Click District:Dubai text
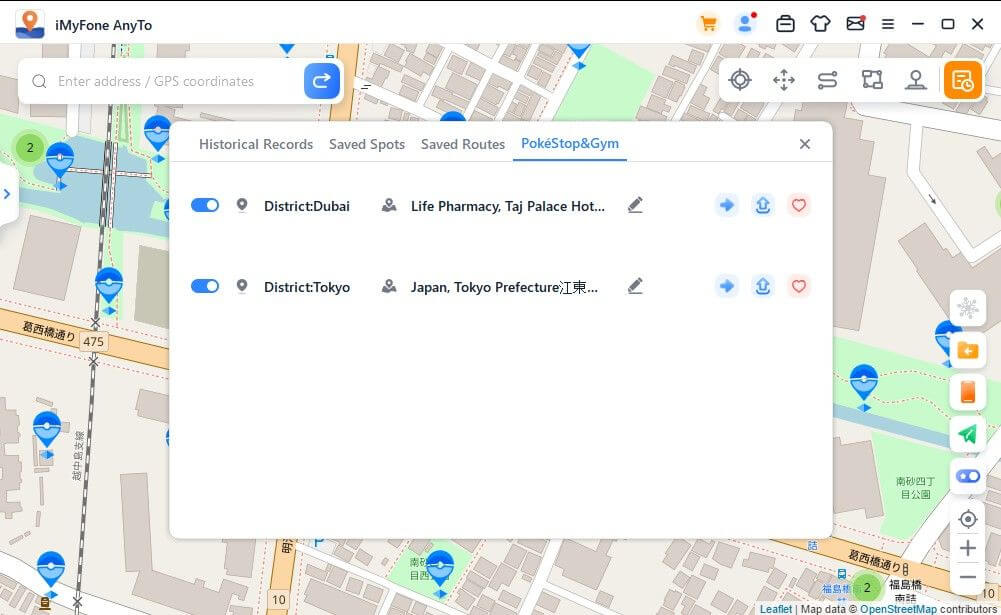Screen dimensions: 1001x615 click(x=307, y=206)
